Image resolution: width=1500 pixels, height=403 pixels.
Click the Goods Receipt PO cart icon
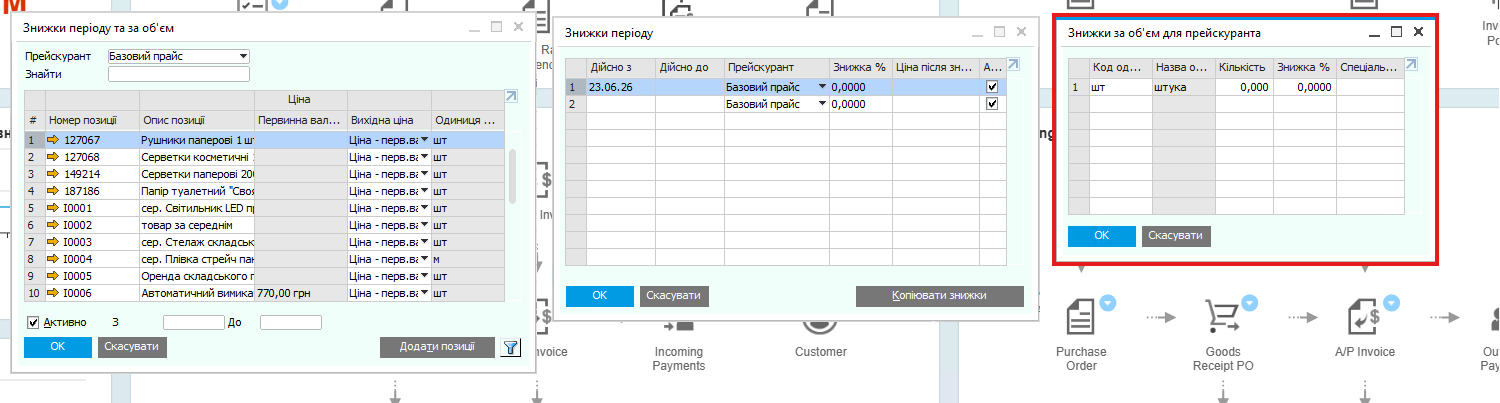click(x=1222, y=318)
